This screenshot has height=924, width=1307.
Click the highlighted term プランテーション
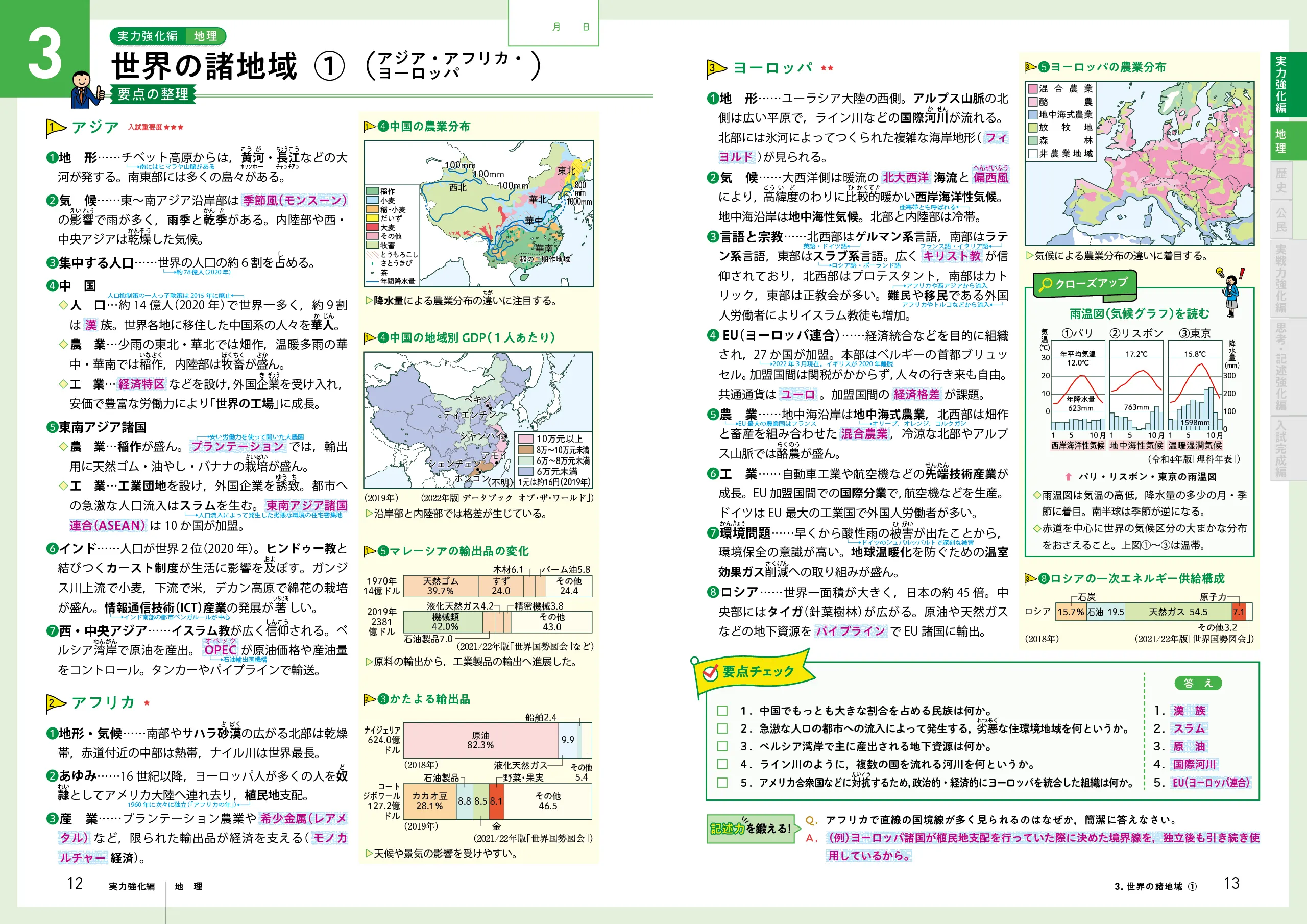237,447
